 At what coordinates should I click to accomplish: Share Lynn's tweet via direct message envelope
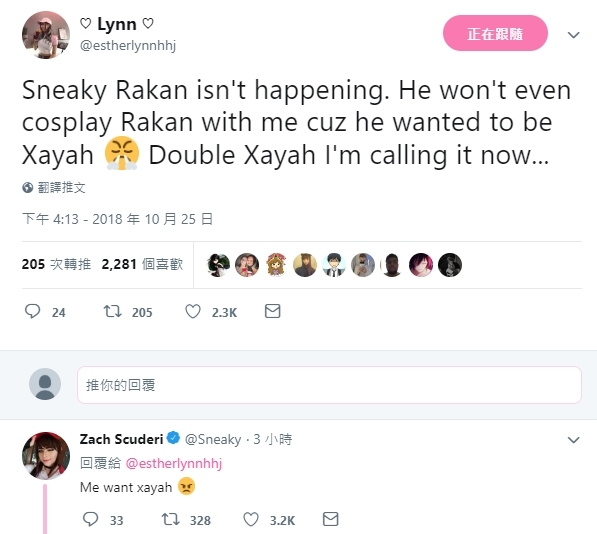point(273,311)
